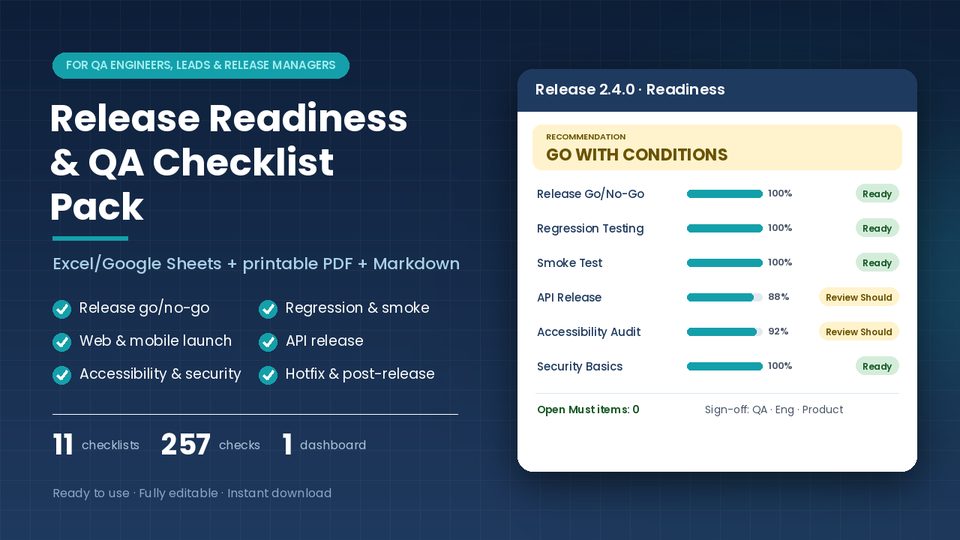This screenshot has height=540, width=960.
Task: Click the 'Smoke Test' row label
Action: tap(569, 263)
